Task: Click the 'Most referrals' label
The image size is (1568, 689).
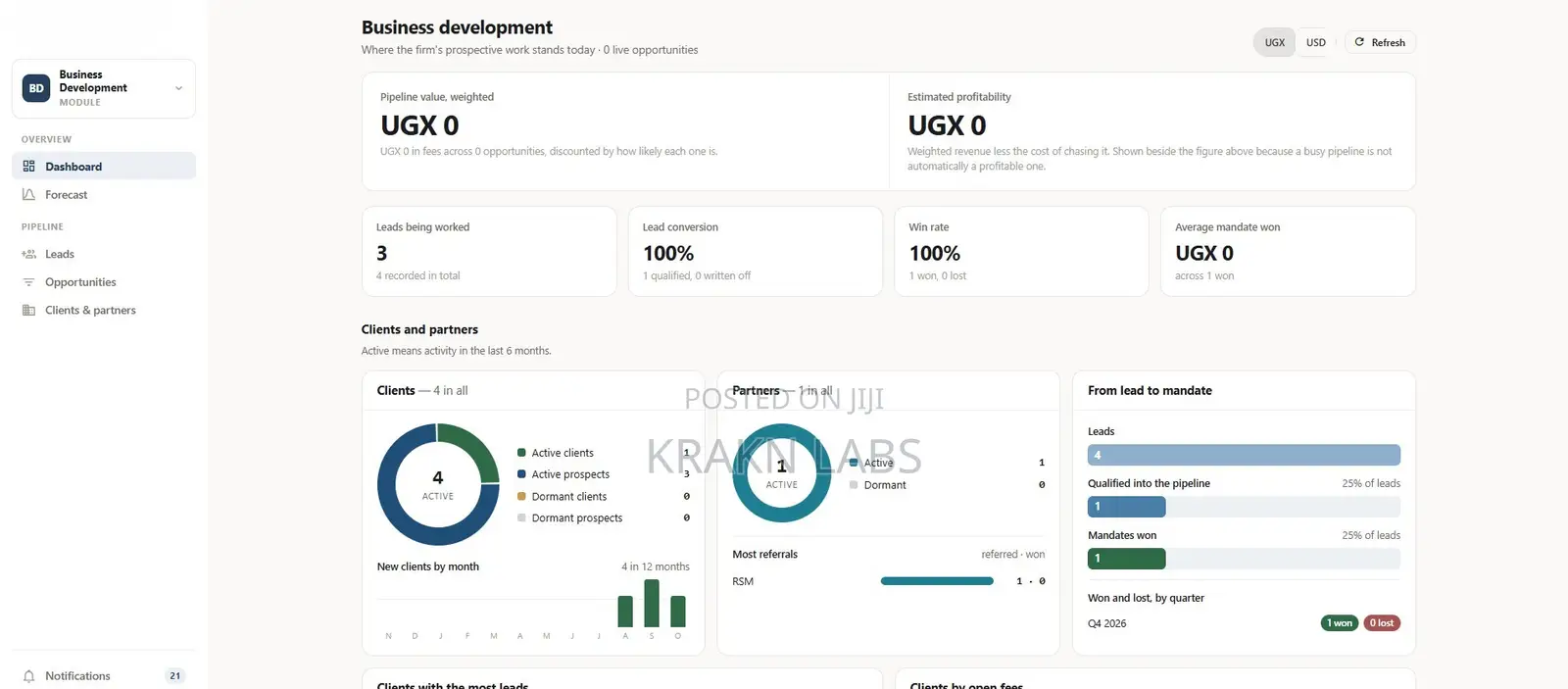Action: [765, 554]
